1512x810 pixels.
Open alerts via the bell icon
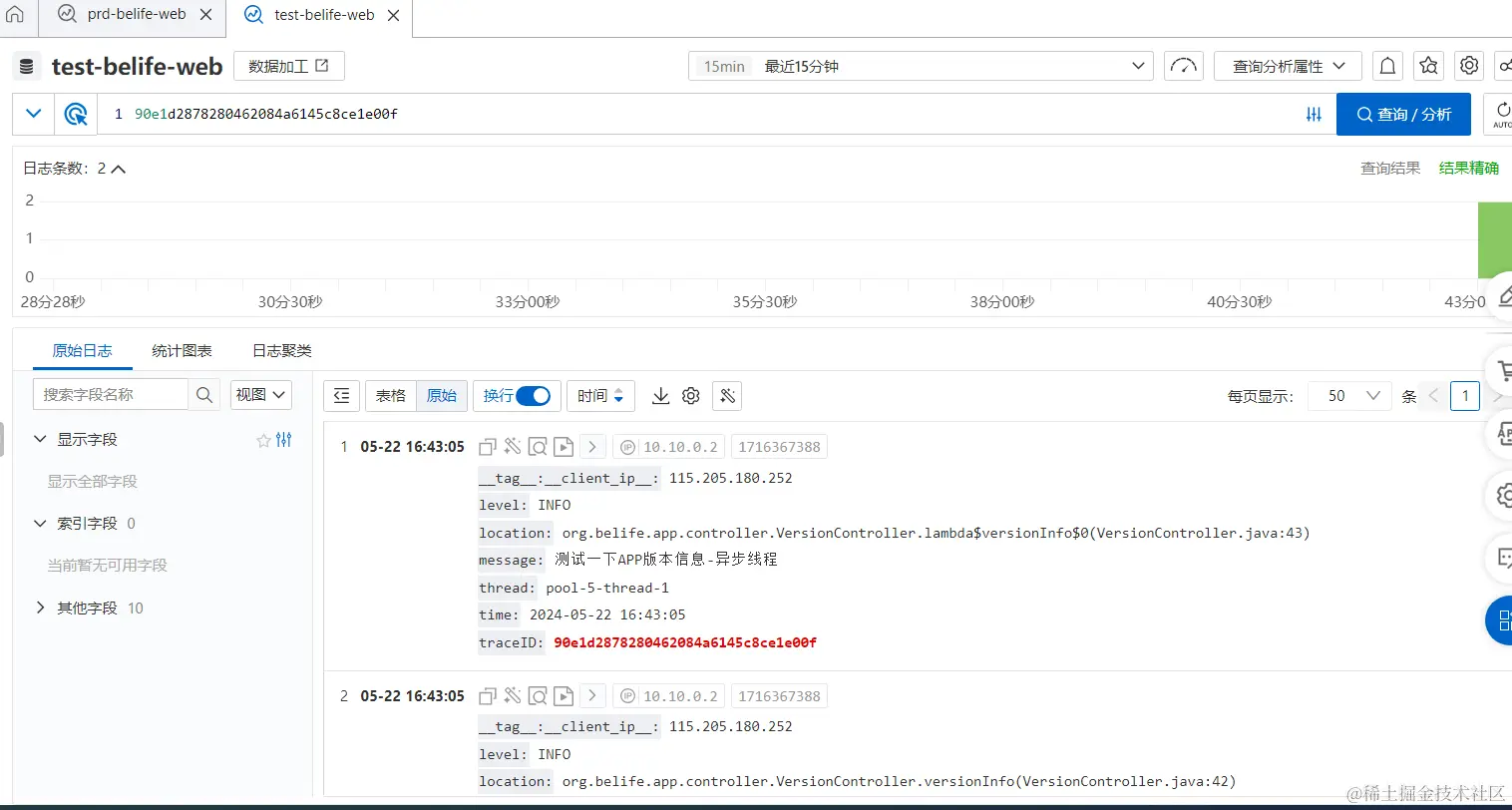[1387, 65]
